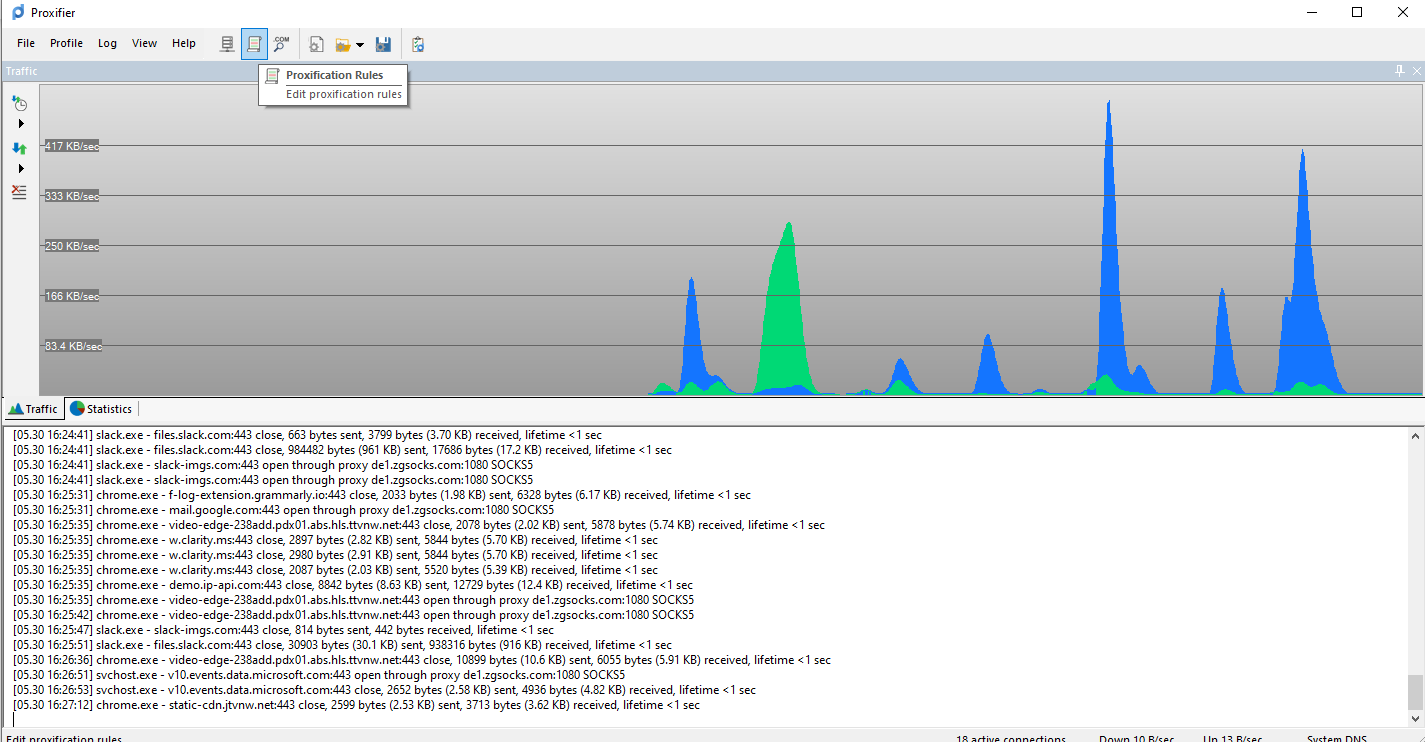Open the File menu
The image size is (1425, 742).
26,43
